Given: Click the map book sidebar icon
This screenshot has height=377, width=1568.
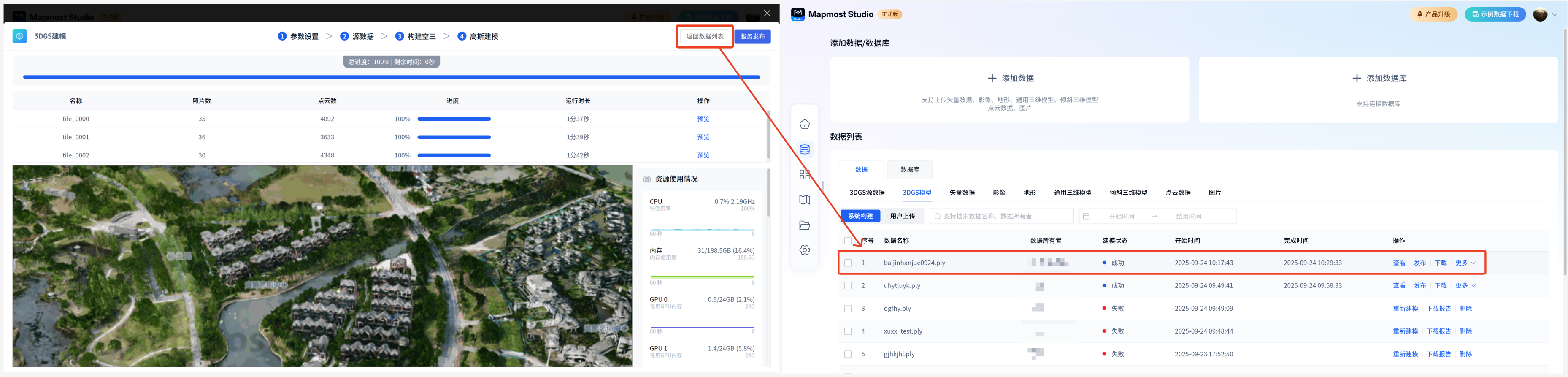Looking at the screenshot, I should pos(804,200).
